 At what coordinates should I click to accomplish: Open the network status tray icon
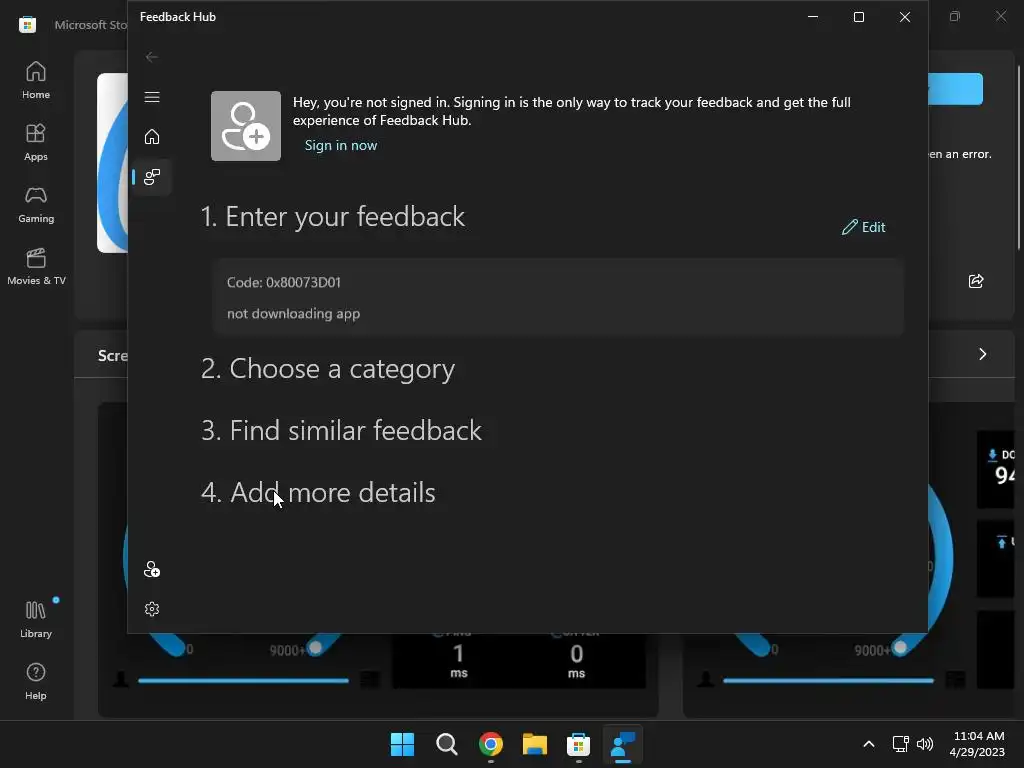pos(901,744)
